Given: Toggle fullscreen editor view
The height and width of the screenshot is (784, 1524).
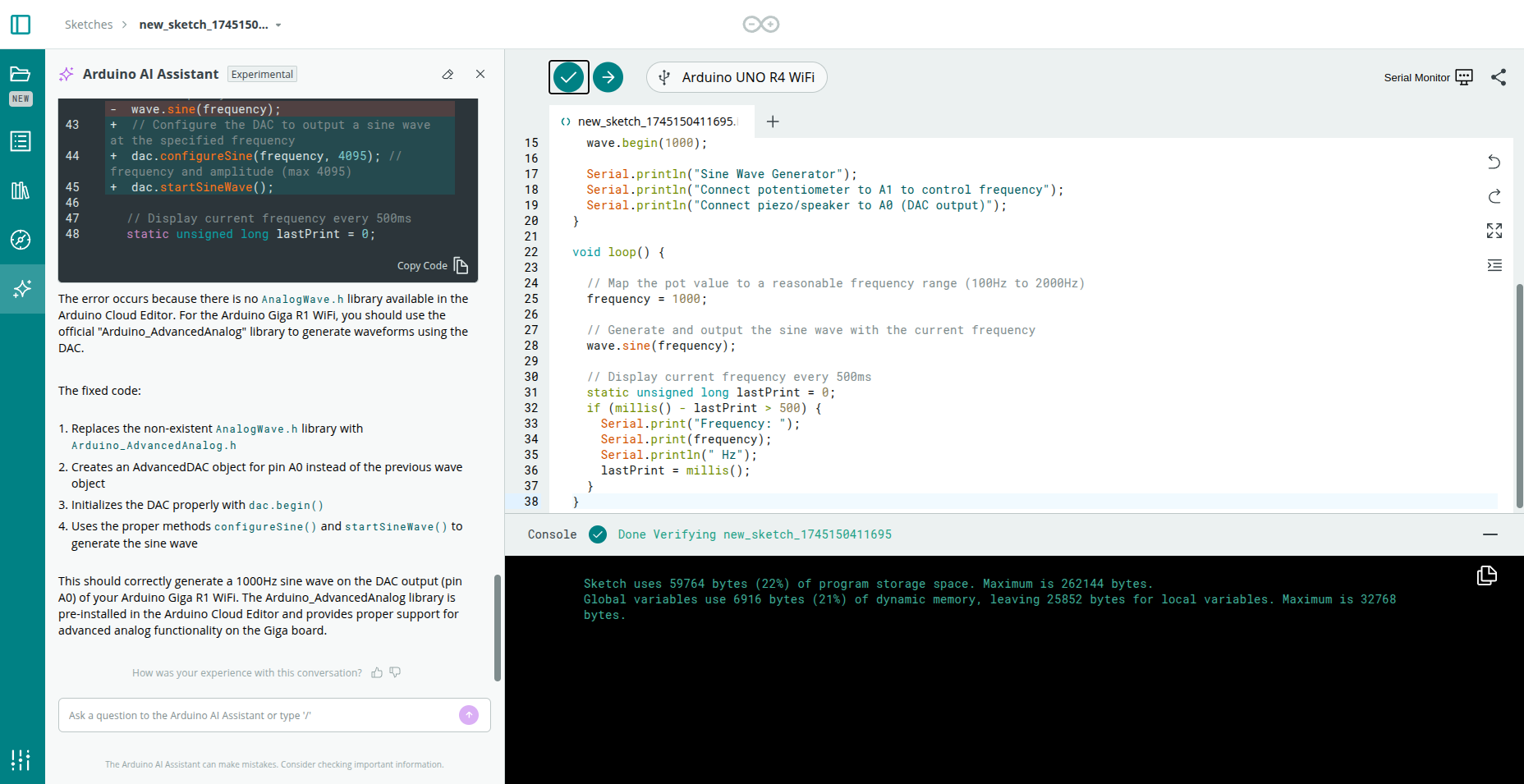Looking at the screenshot, I should pos(1494,231).
